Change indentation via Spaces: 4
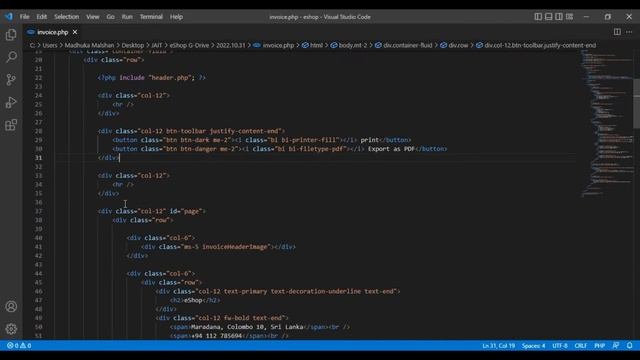 point(533,346)
